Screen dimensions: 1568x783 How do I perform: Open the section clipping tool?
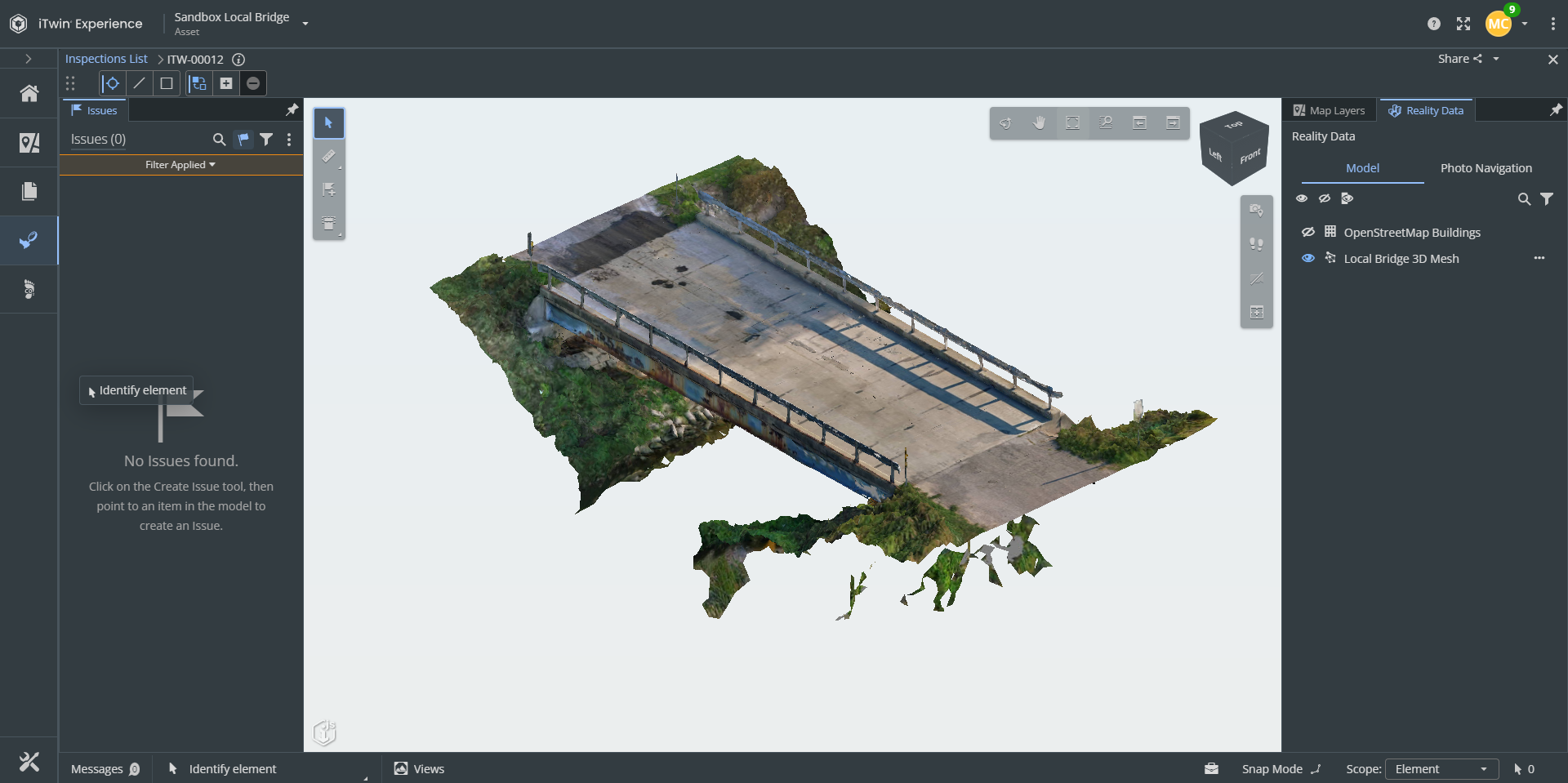[329, 223]
